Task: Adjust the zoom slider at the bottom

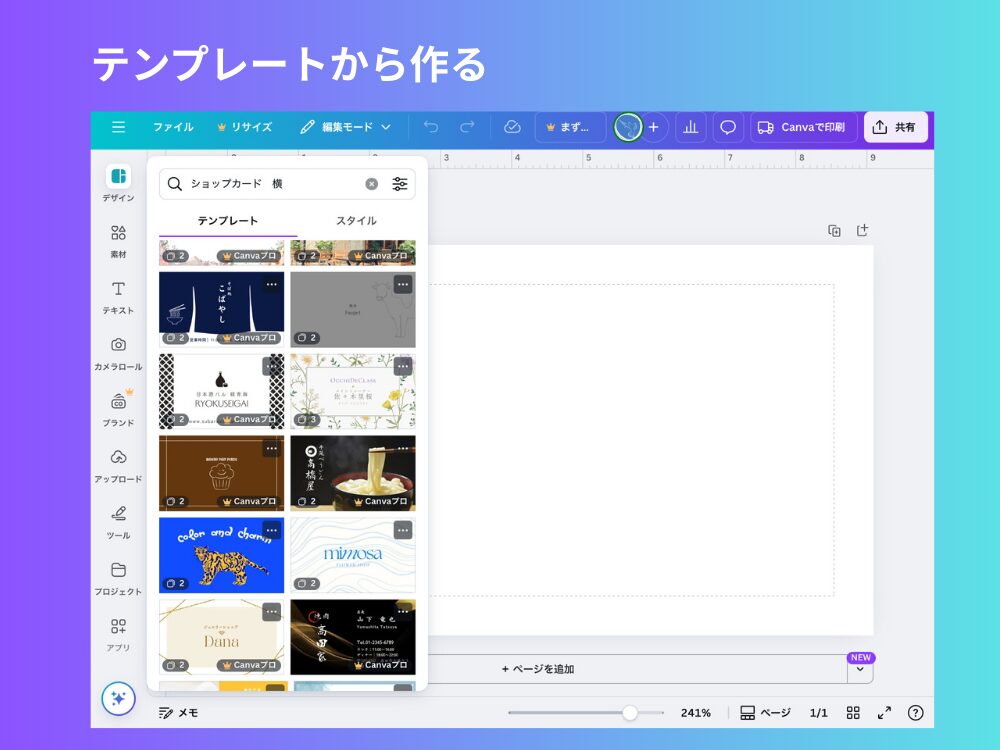Action: point(630,713)
